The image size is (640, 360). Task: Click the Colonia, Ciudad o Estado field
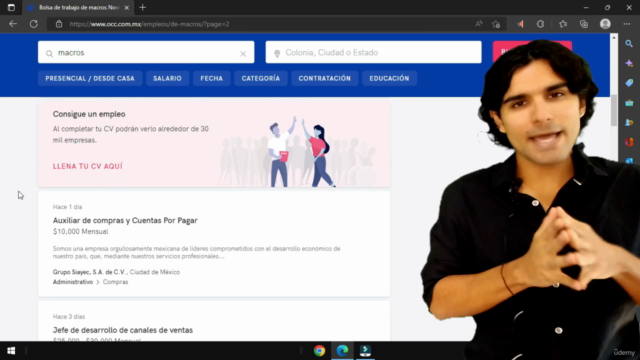373,52
